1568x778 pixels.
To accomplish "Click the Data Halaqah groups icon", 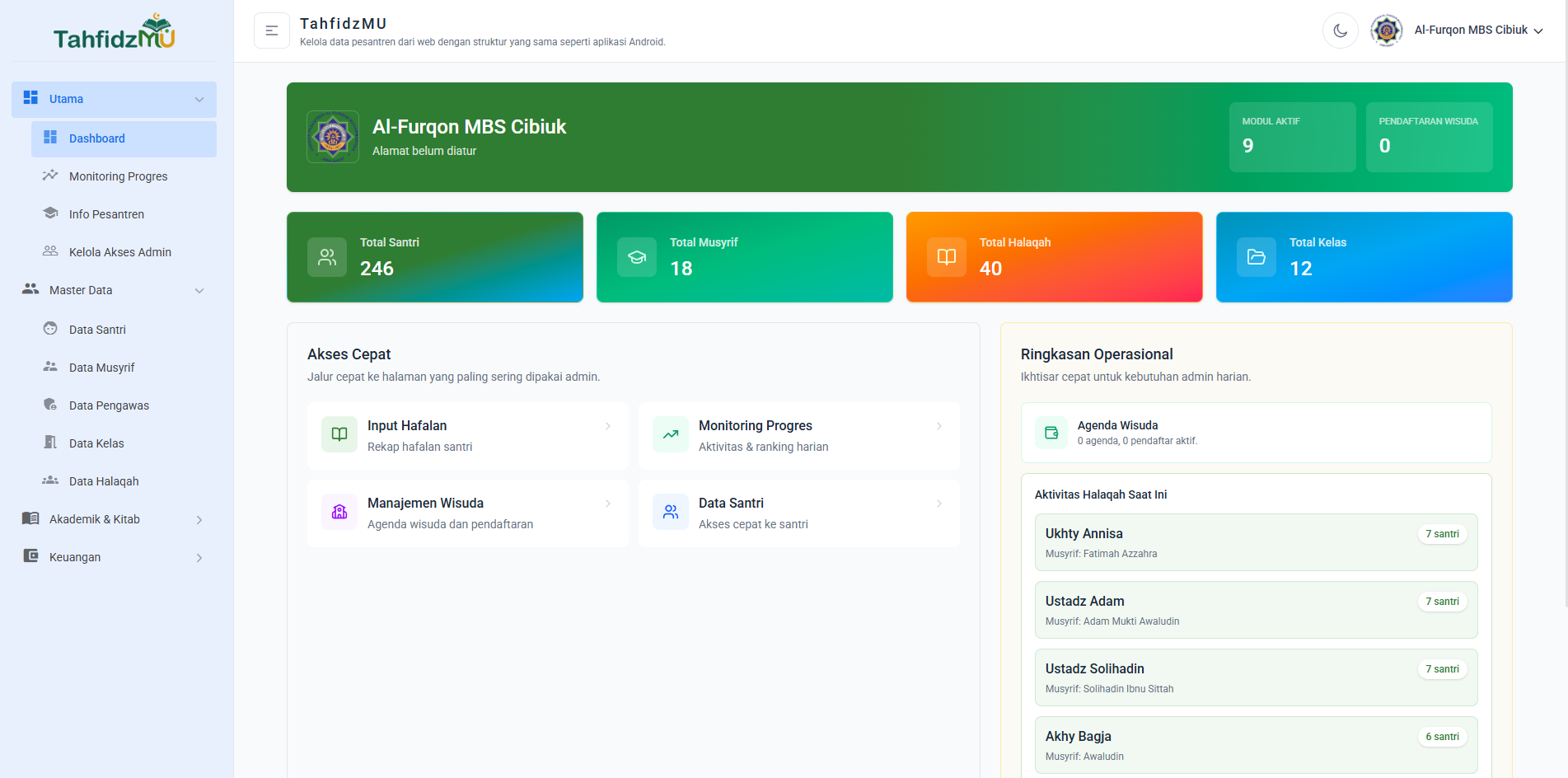I will pos(50,480).
